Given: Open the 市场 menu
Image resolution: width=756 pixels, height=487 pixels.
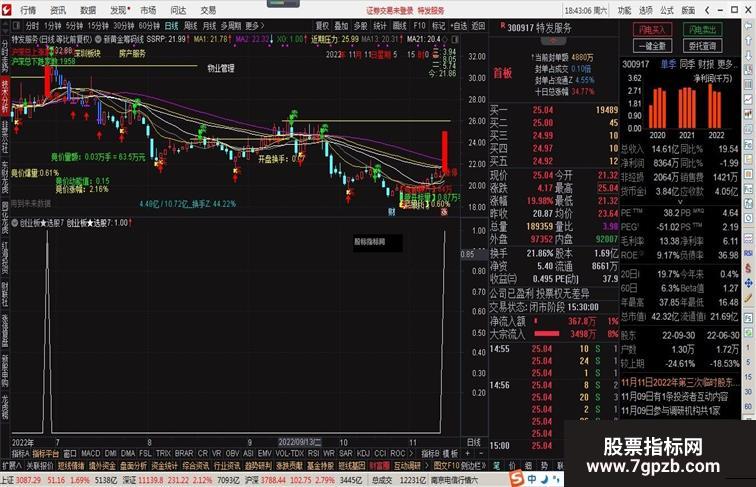Looking at the screenshot, I should click(x=148, y=10).
